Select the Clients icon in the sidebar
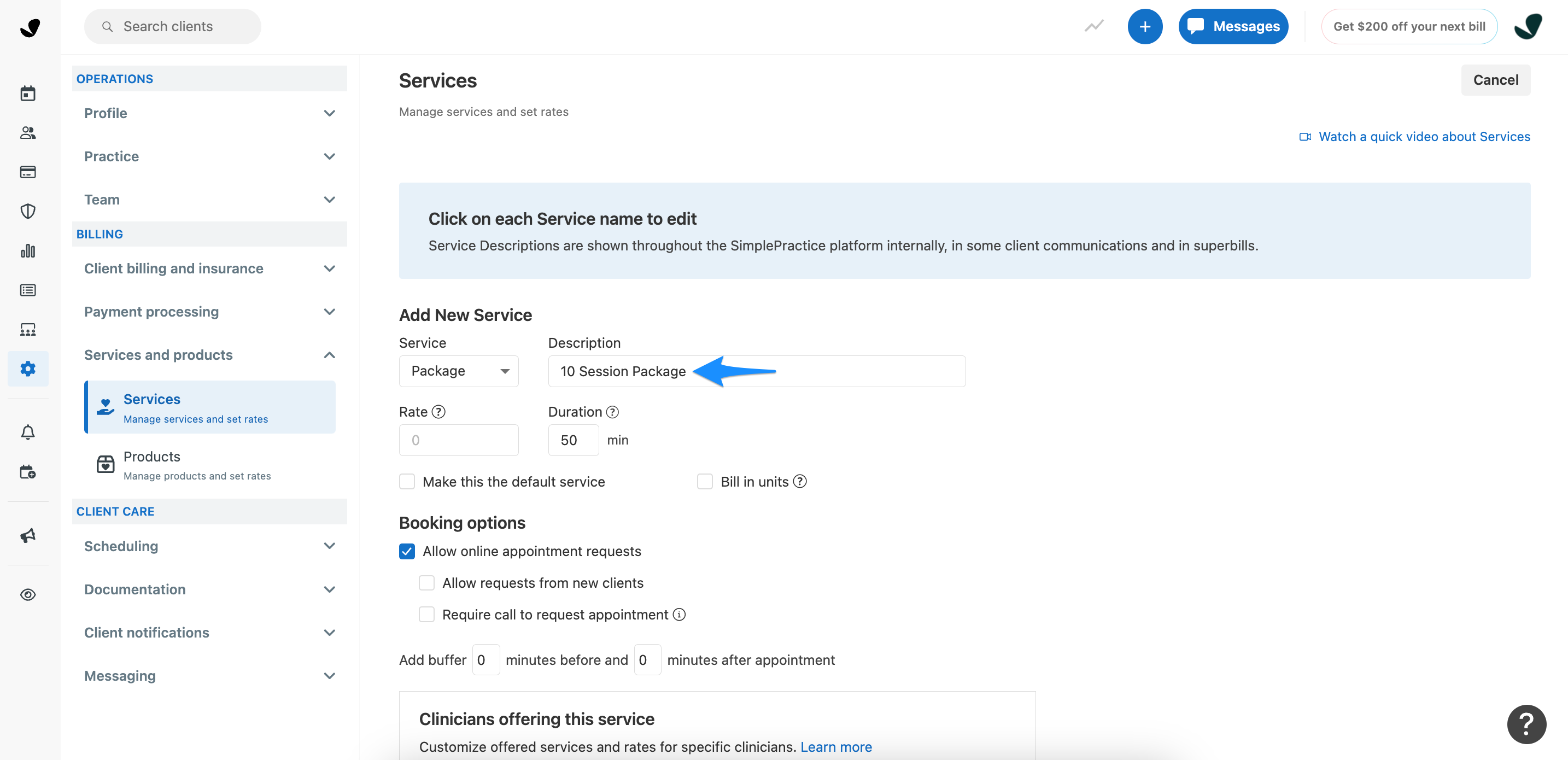 [28, 133]
